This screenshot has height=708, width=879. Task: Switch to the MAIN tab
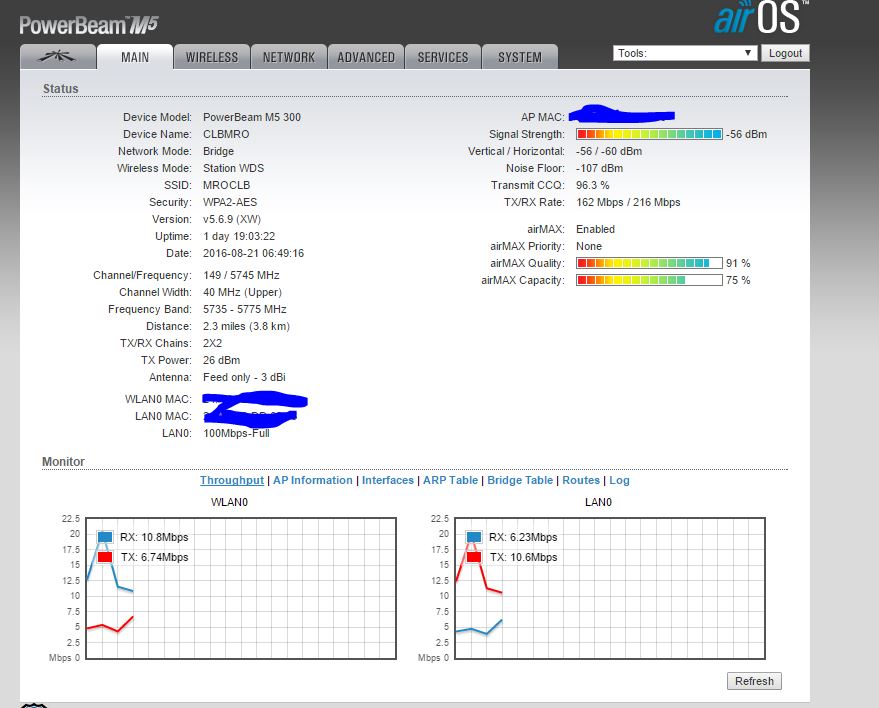135,57
